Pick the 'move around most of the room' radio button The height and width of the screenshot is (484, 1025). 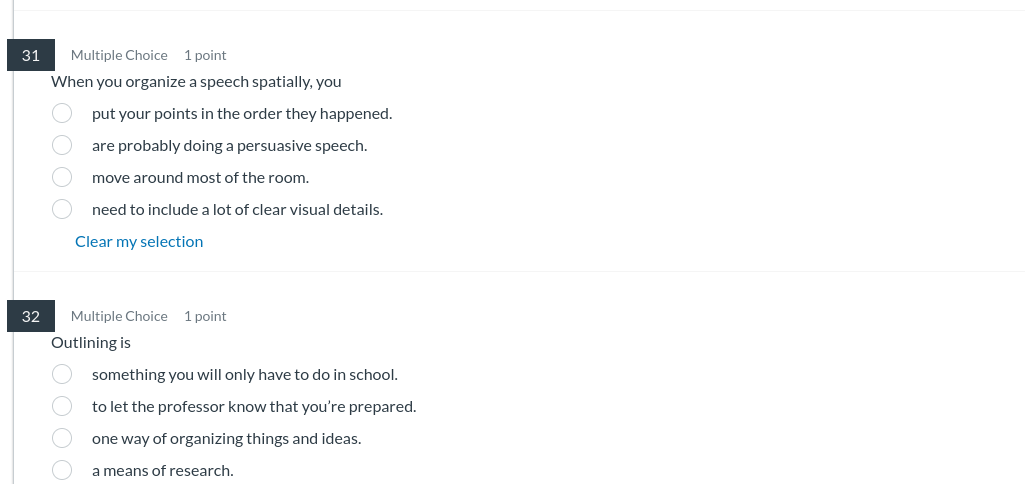[x=62, y=177]
